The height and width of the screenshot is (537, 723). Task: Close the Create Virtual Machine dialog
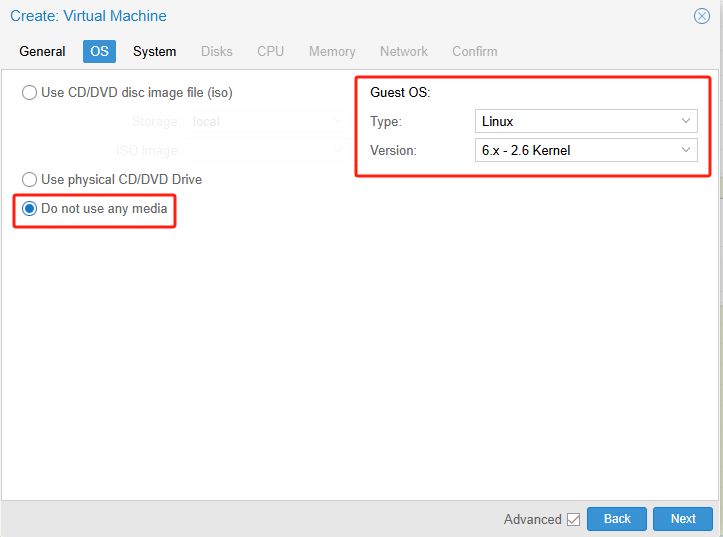(701, 16)
